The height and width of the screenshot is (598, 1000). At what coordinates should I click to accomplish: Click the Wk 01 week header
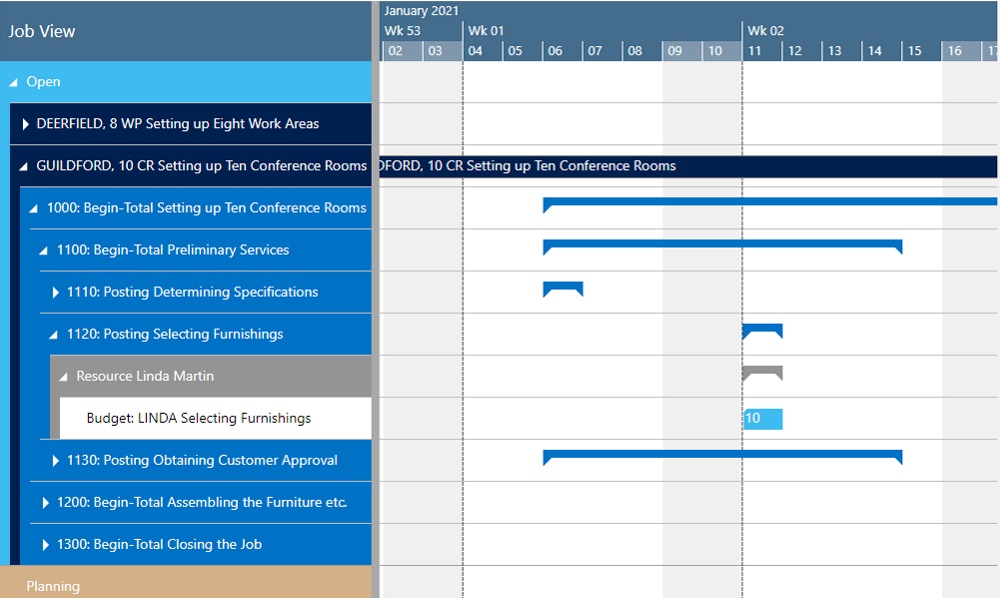pos(486,31)
